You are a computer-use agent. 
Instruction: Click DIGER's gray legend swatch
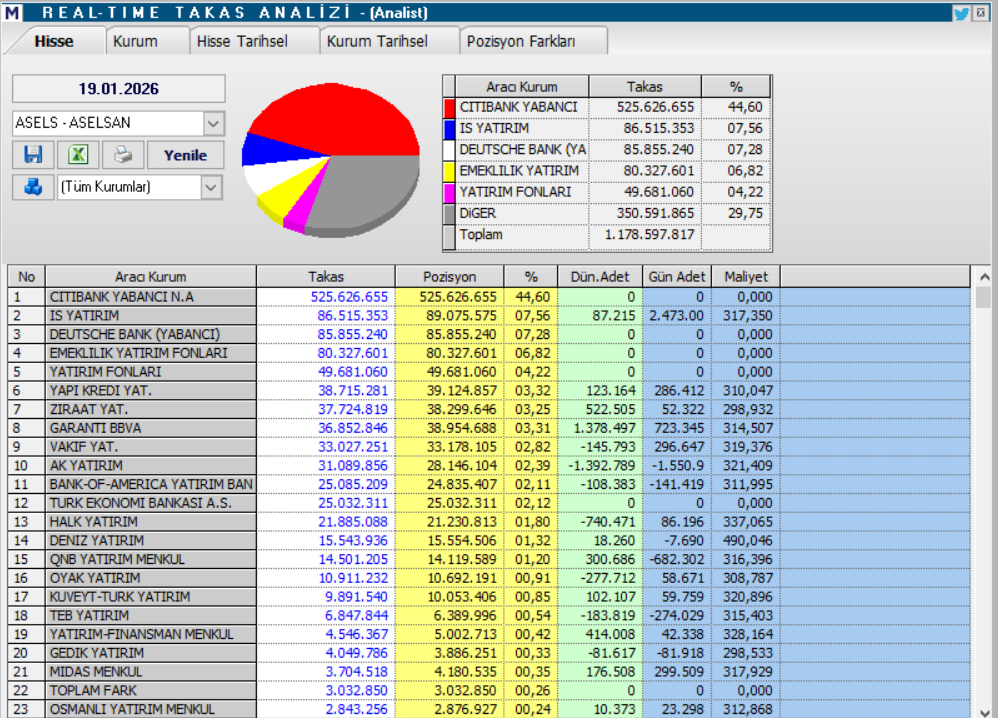[449, 213]
